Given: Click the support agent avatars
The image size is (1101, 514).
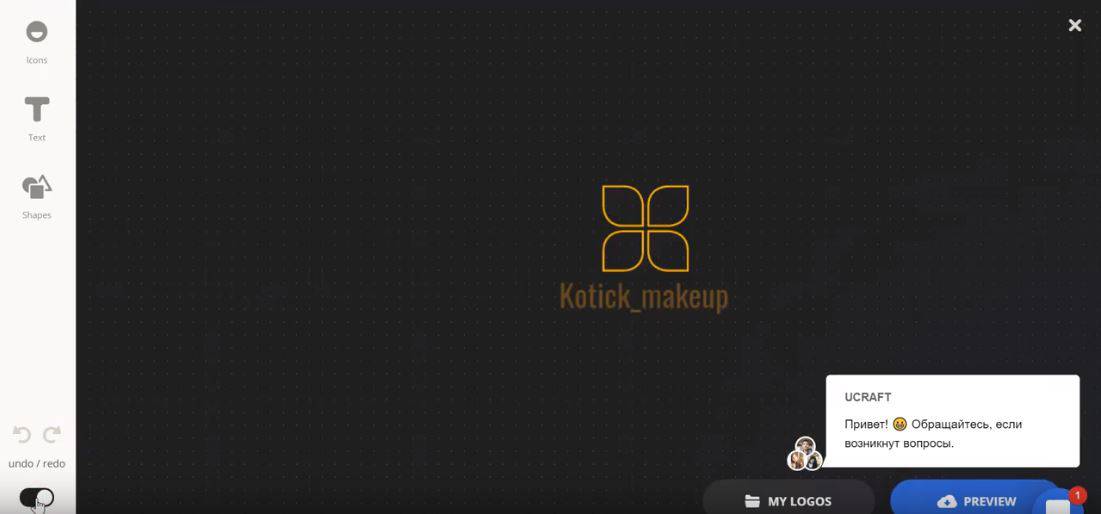Looking at the screenshot, I should (805, 454).
